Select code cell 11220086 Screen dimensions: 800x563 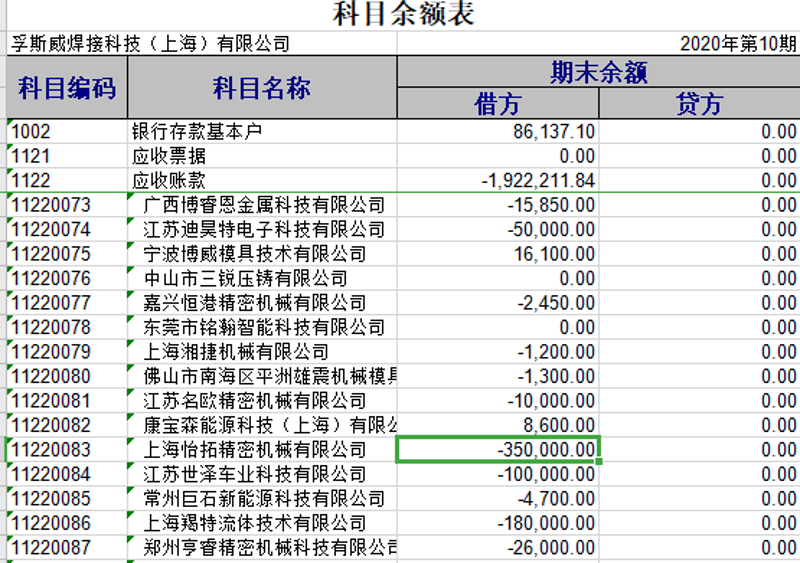[x=67, y=524]
